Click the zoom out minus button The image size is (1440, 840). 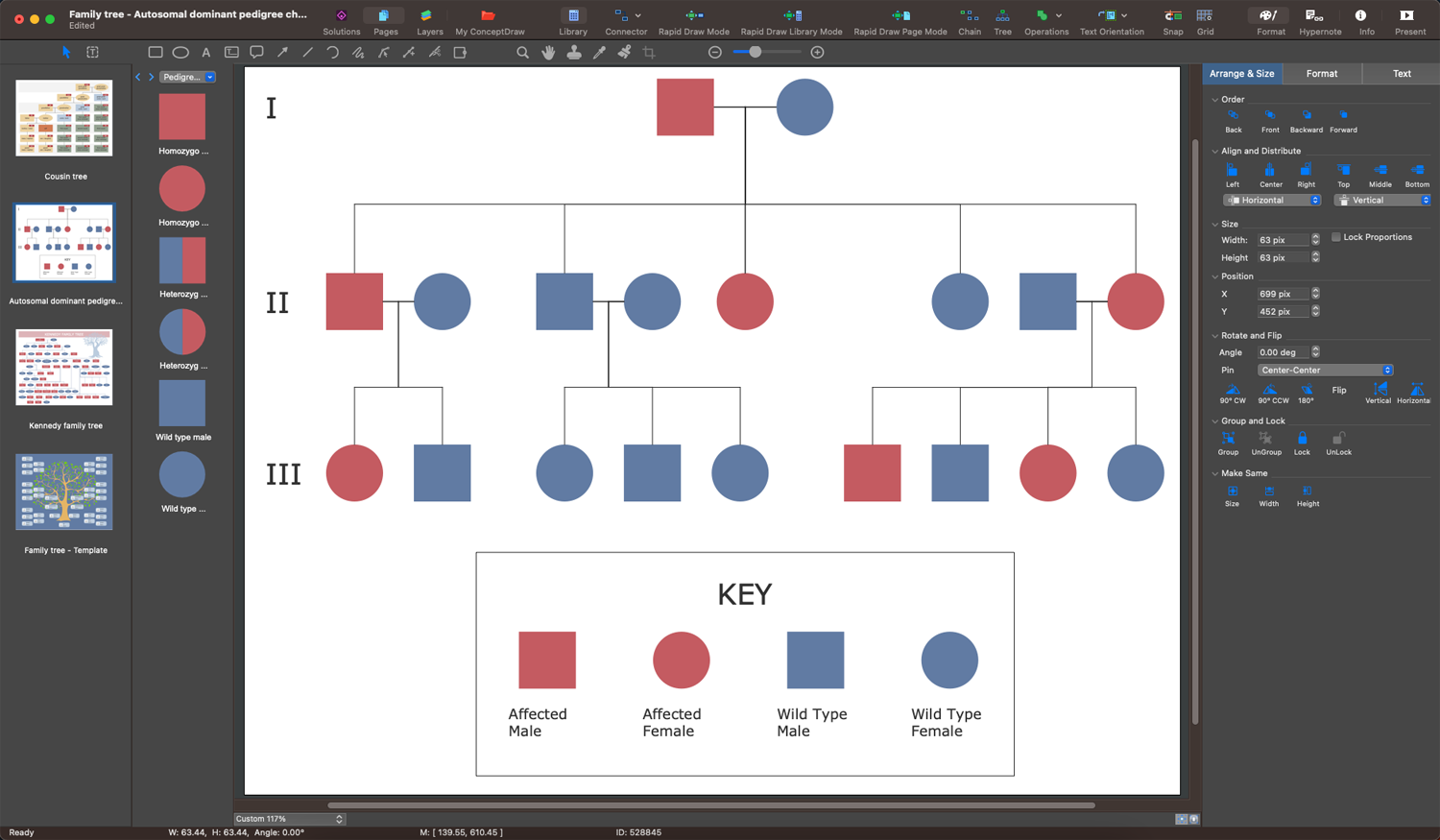(x=715, y=53)
